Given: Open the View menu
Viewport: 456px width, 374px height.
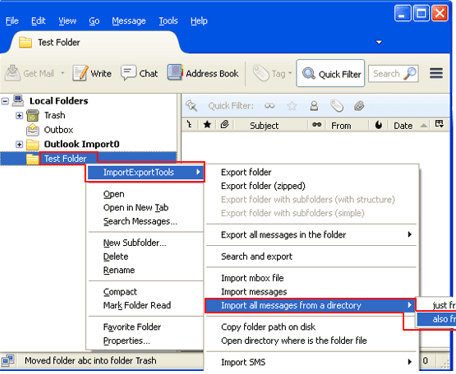Looking at the screenshot, I should [x=67, y=21].
